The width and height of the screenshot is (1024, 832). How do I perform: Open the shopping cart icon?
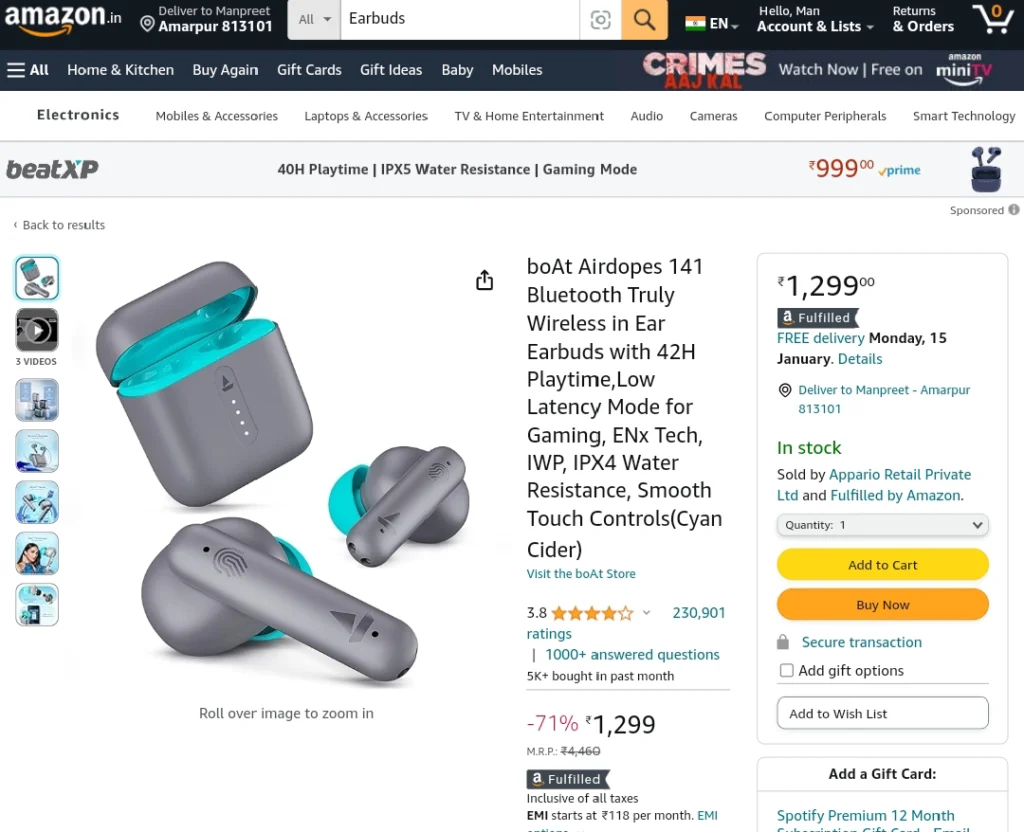click(992, 18)
